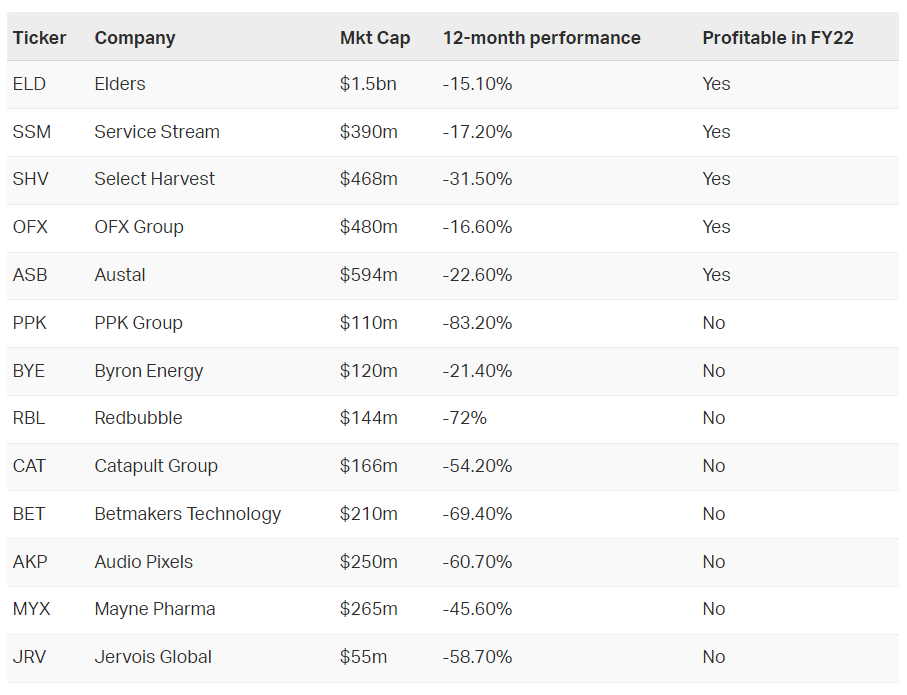Click Redbubble's -72% performance figure
The height and width of the screenshot is (695, 907).
point(464,418)
